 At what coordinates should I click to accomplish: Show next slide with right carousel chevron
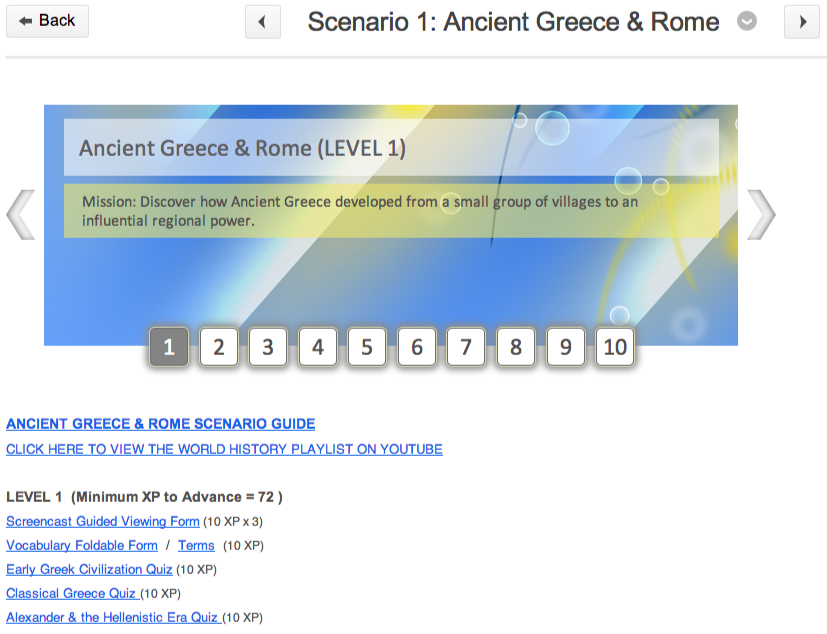tap(761, 215)
